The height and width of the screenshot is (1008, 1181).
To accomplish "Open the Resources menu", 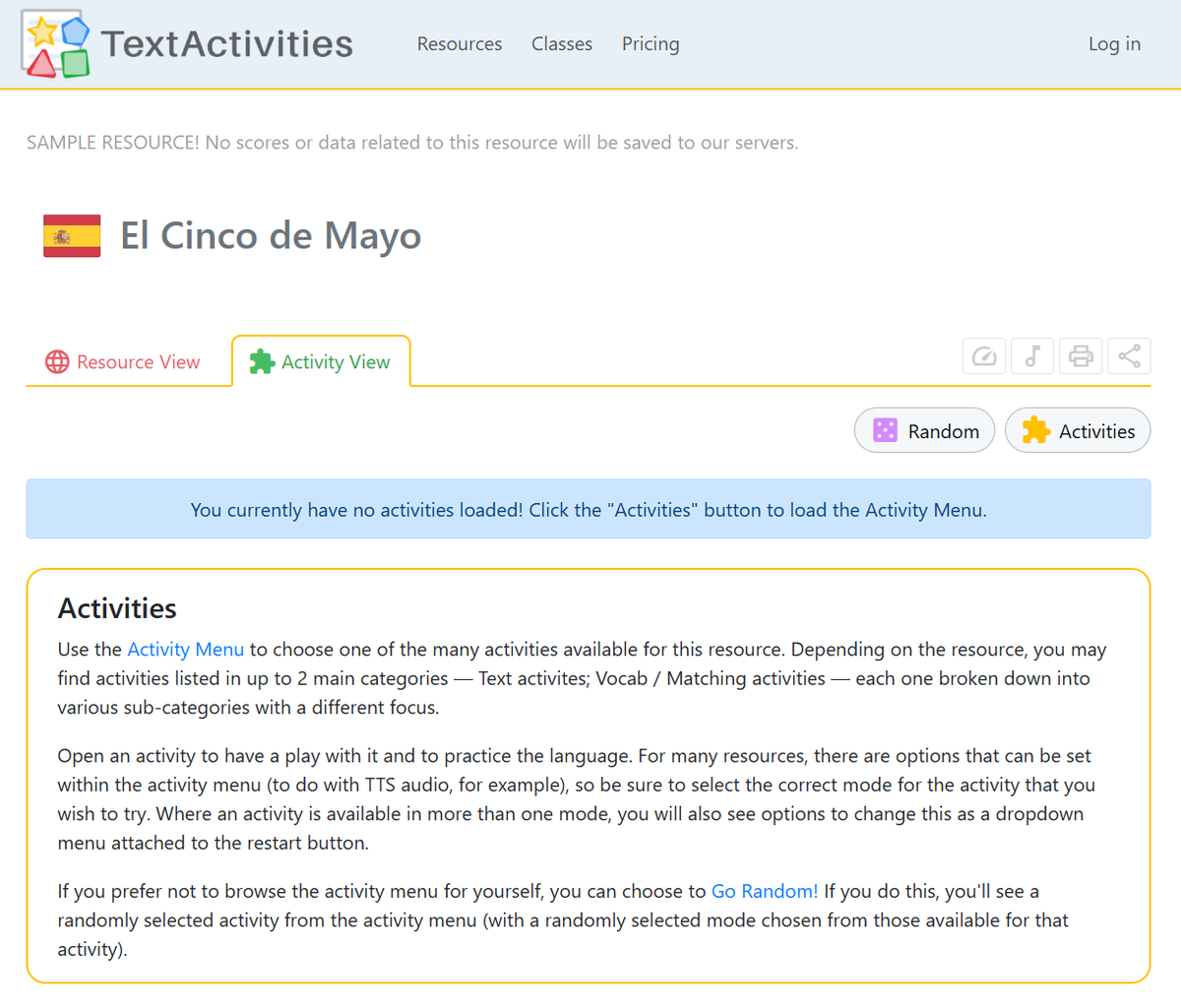I will [460, 43].
